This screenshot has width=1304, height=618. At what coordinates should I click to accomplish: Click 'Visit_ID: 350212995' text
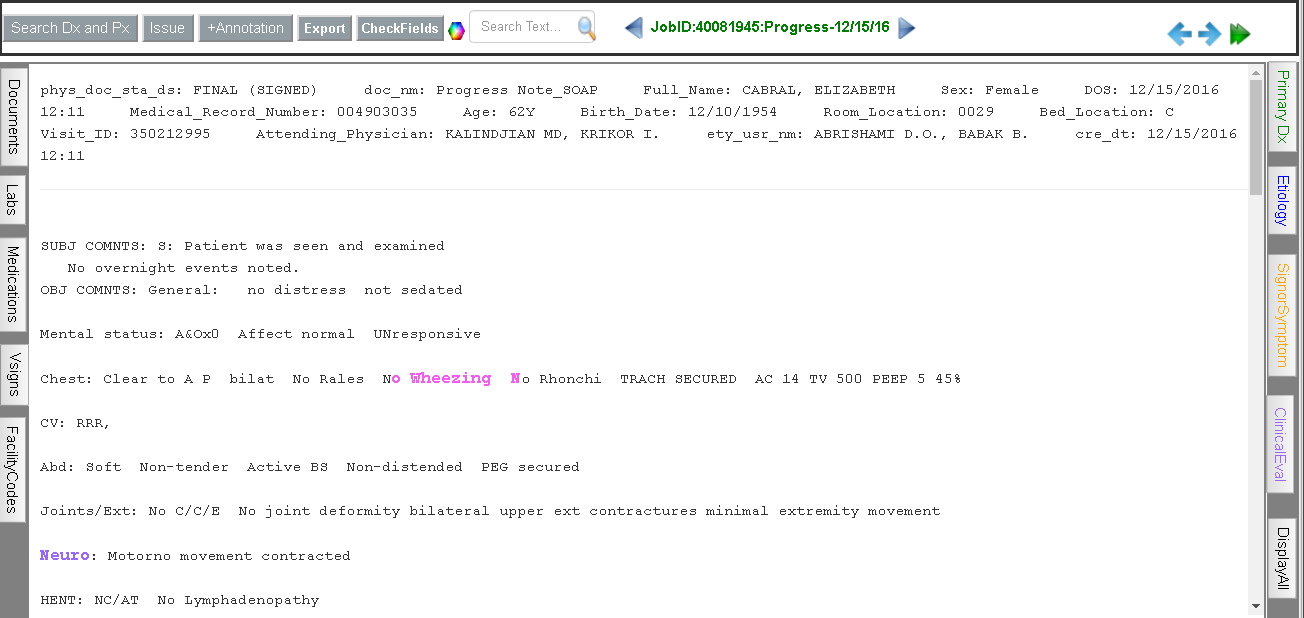click(125, 134)
